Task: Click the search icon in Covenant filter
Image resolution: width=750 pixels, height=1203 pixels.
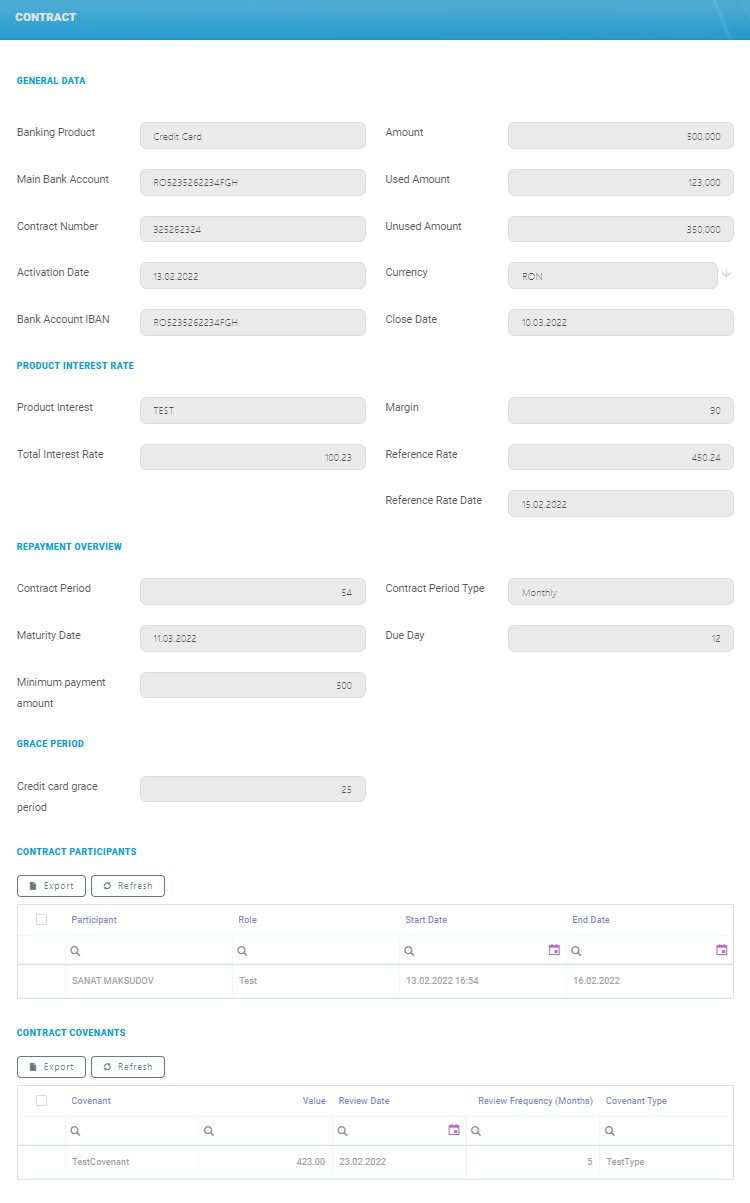Action: pyautogui.click(x=76, y=1131)
